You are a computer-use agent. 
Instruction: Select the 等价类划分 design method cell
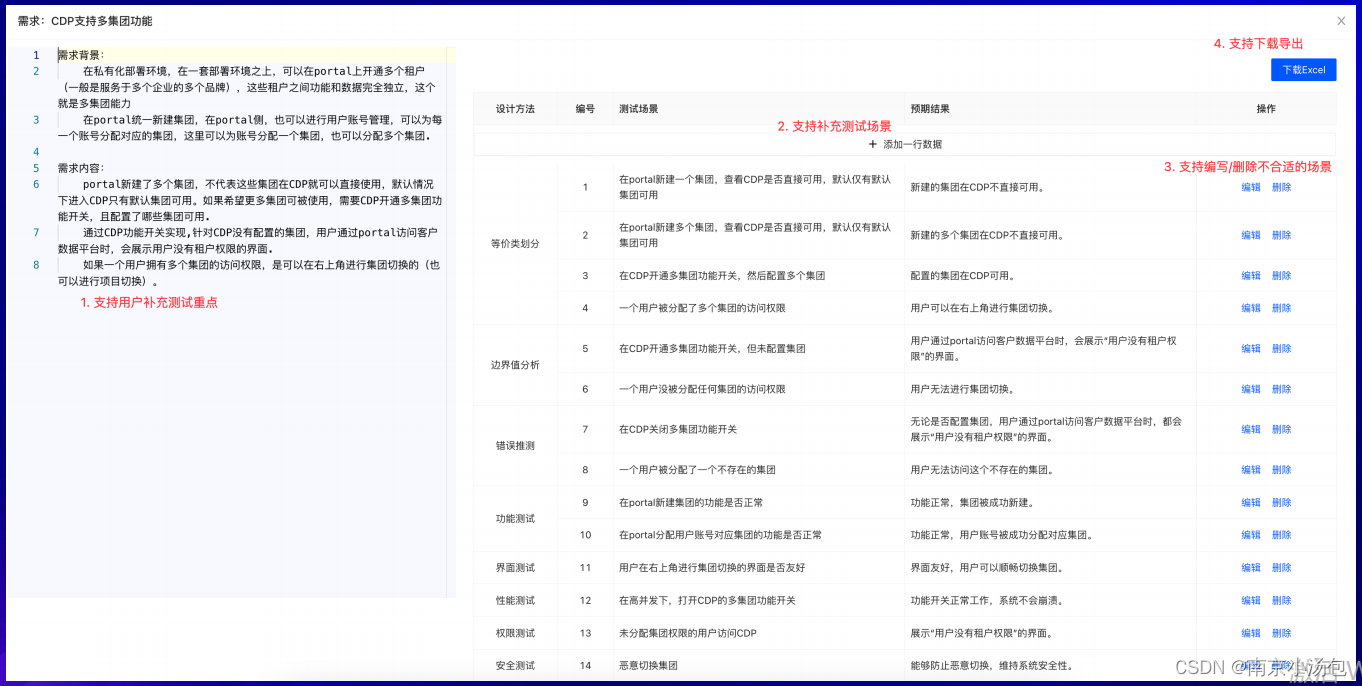tap(515, 244)
